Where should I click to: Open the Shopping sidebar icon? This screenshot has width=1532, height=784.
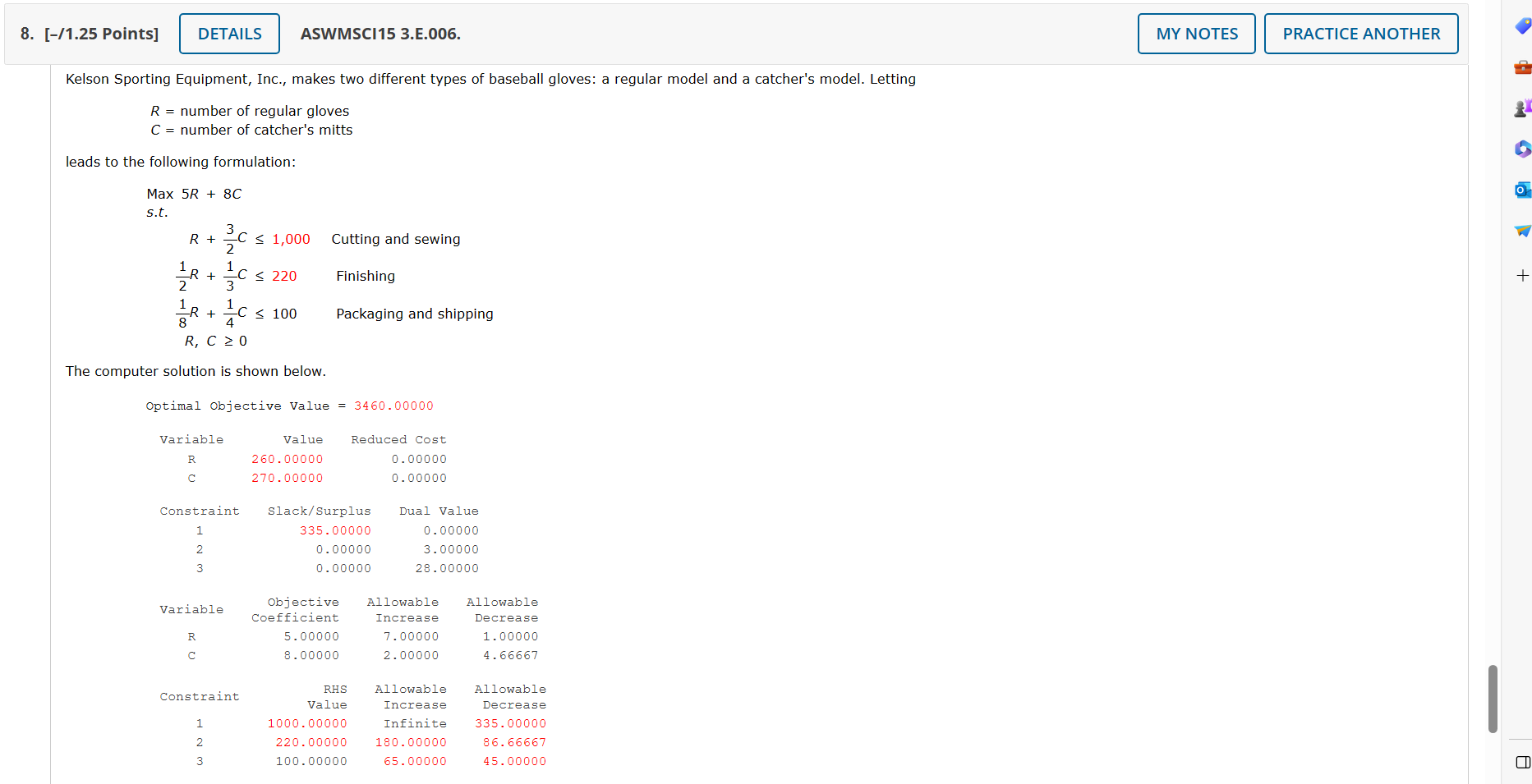1522,25
